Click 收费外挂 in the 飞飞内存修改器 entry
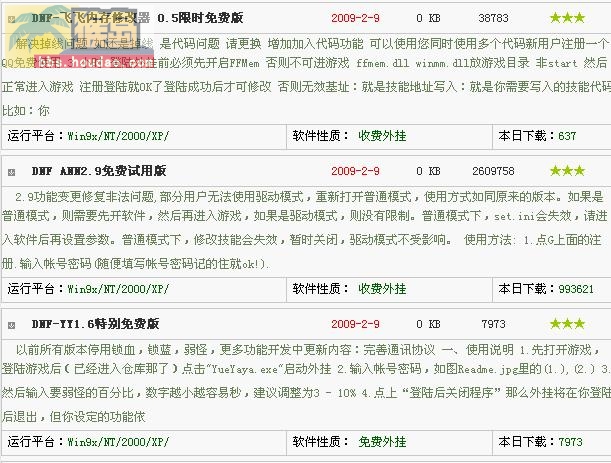The width and height of the screenshot is (611, 463). tap(382, 136)
